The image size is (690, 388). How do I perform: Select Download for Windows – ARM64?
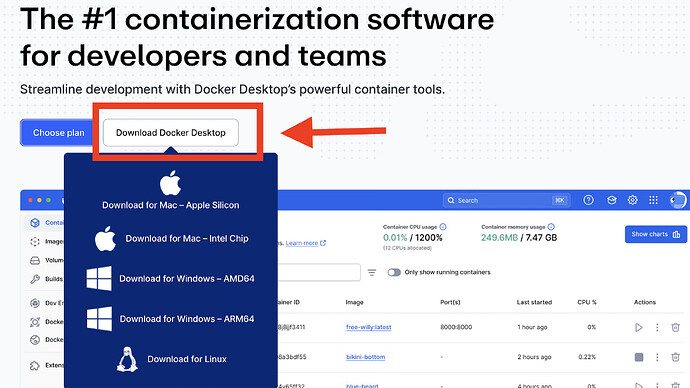click(187, 318)
